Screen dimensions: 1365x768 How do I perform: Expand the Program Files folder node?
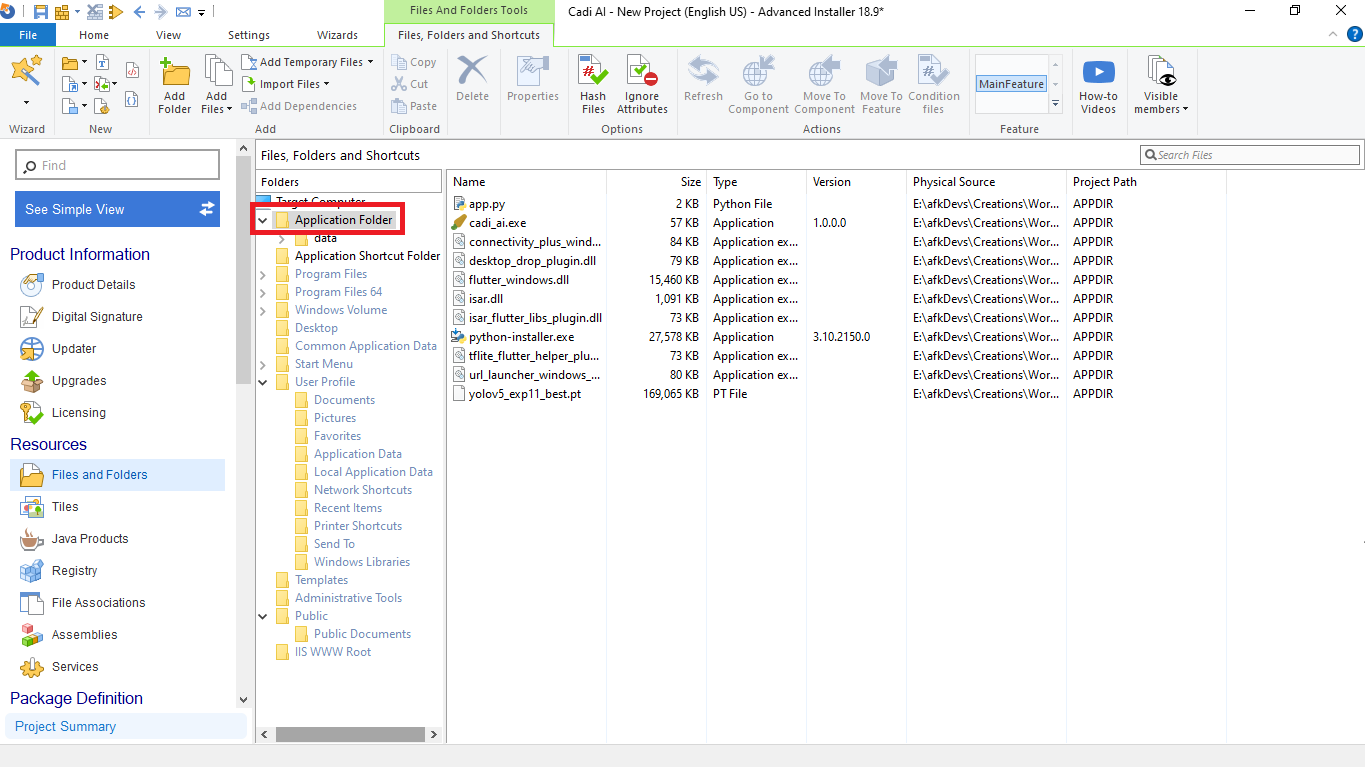[x=263, y=274]
